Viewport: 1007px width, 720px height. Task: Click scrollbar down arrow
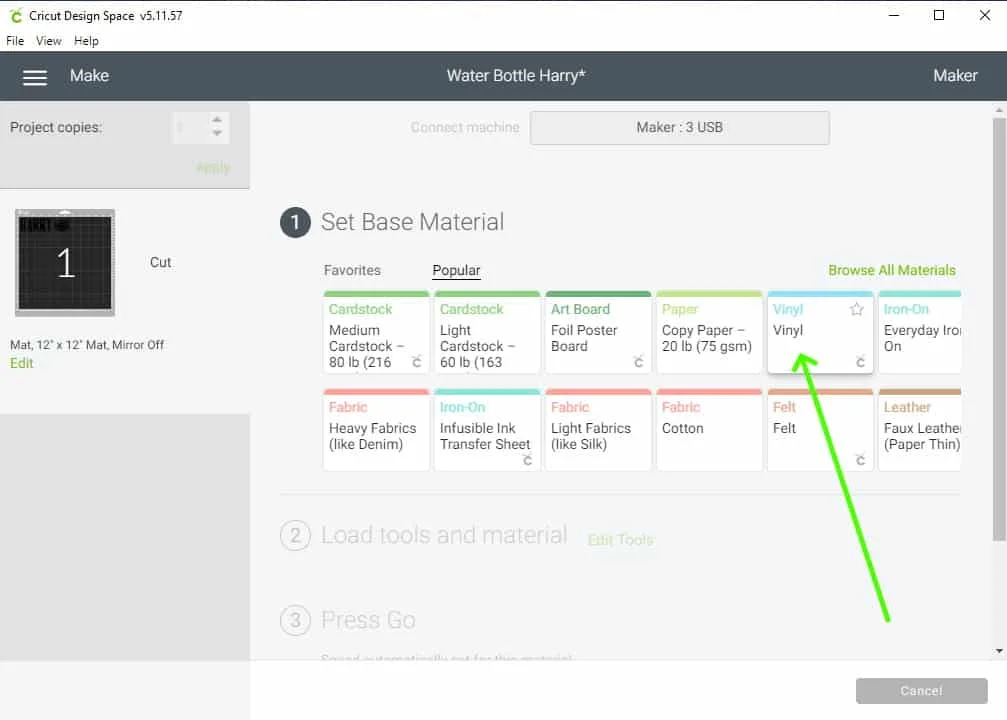[x=999, y=651]
